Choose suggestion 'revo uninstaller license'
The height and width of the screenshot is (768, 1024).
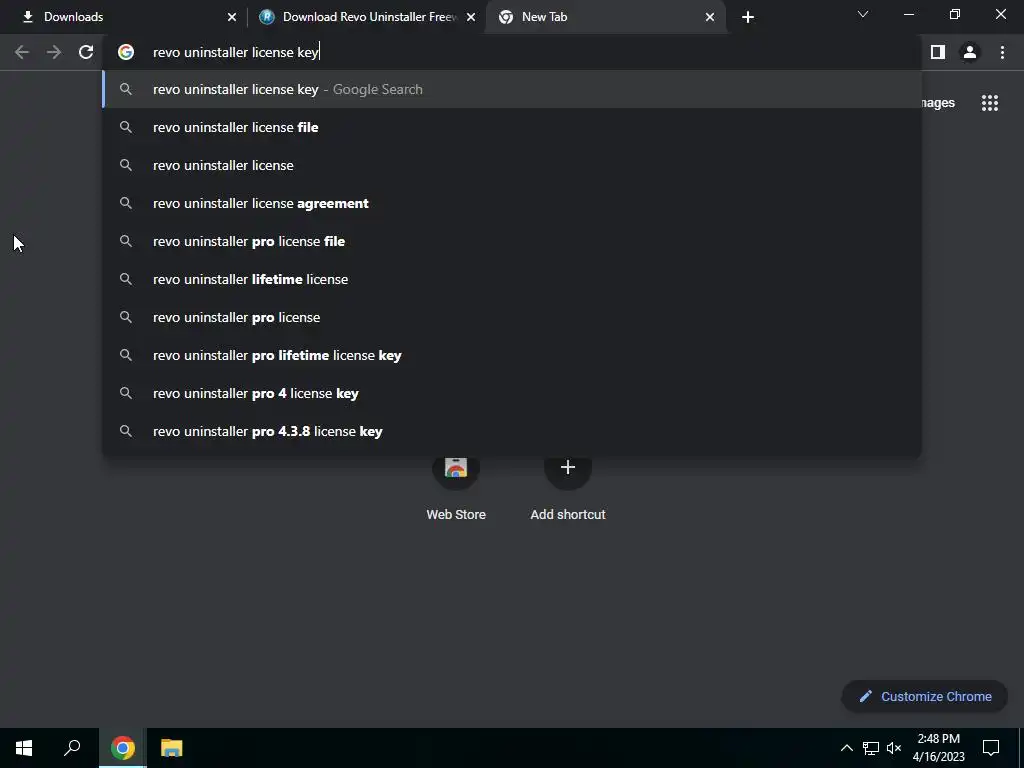point(512,165)
